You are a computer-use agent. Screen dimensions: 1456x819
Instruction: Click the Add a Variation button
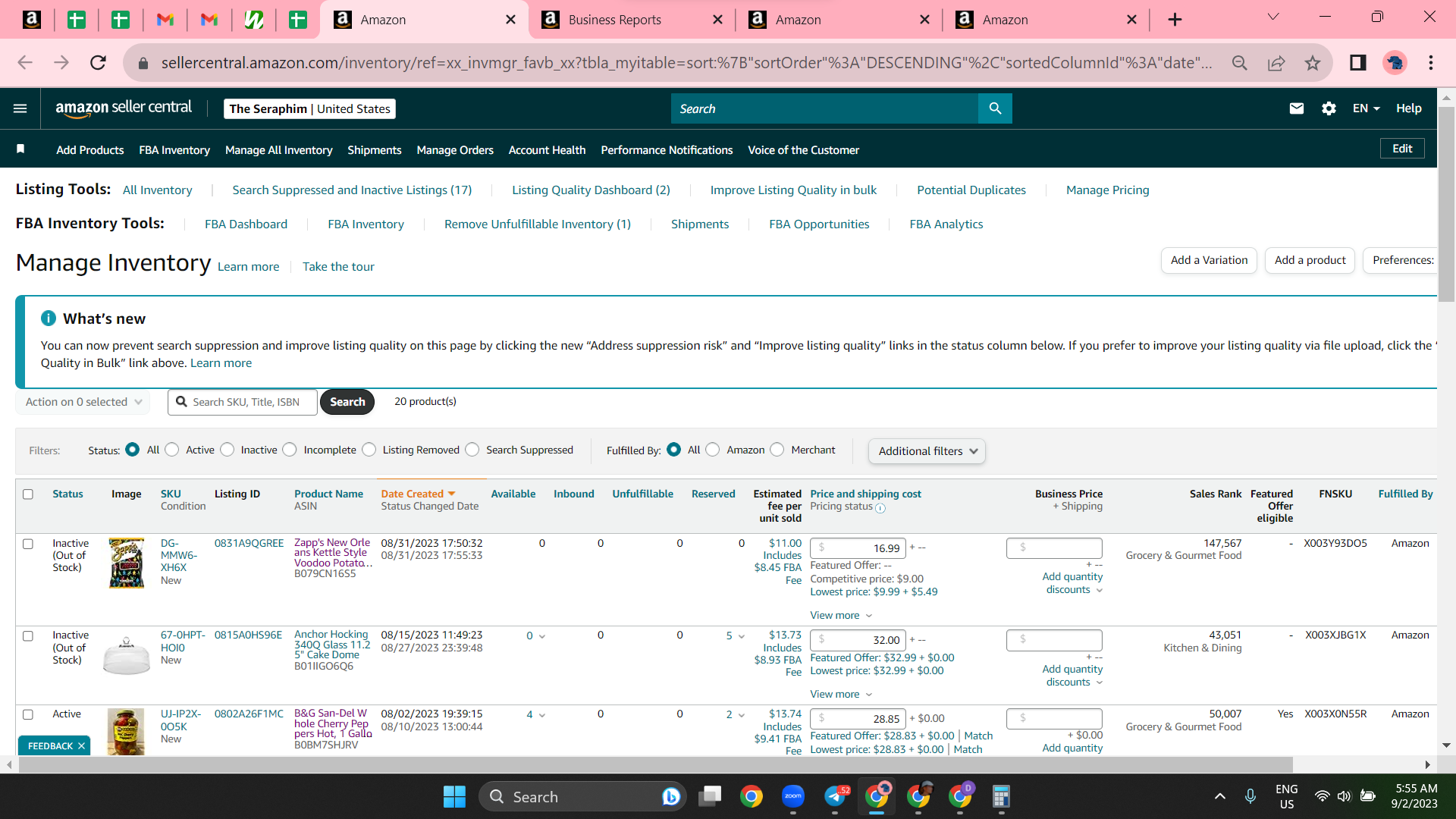(x=1209, y=260)
